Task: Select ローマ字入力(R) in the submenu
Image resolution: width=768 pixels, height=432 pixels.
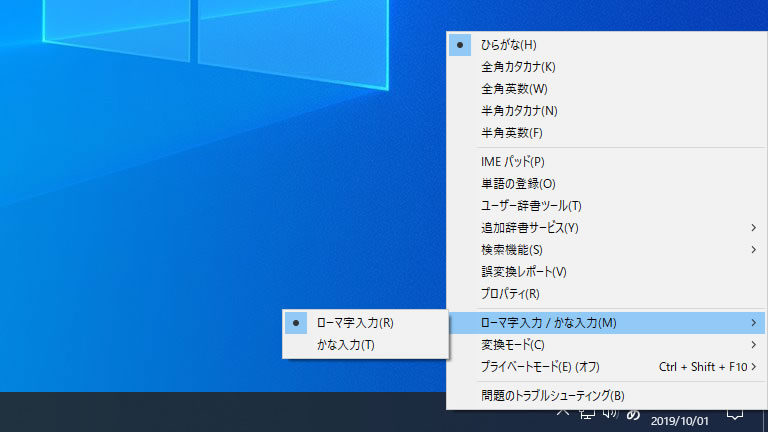Action: point(354,323)
